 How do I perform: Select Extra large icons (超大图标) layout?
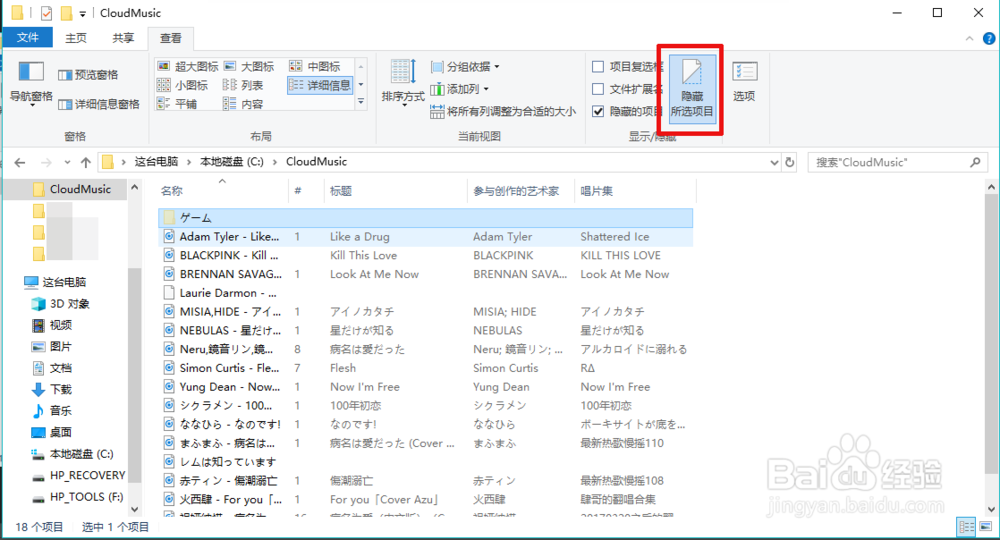point(188,66)
